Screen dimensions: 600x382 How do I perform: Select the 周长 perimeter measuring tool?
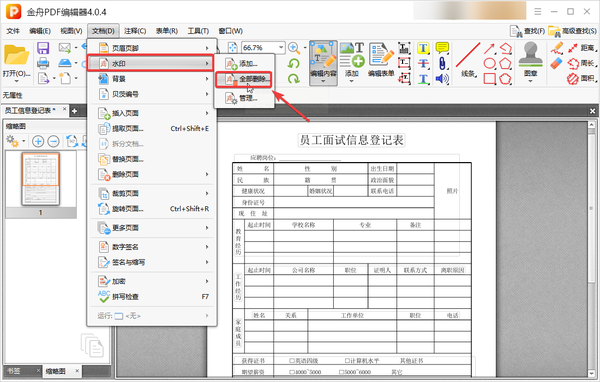click(x=581, y=63)
